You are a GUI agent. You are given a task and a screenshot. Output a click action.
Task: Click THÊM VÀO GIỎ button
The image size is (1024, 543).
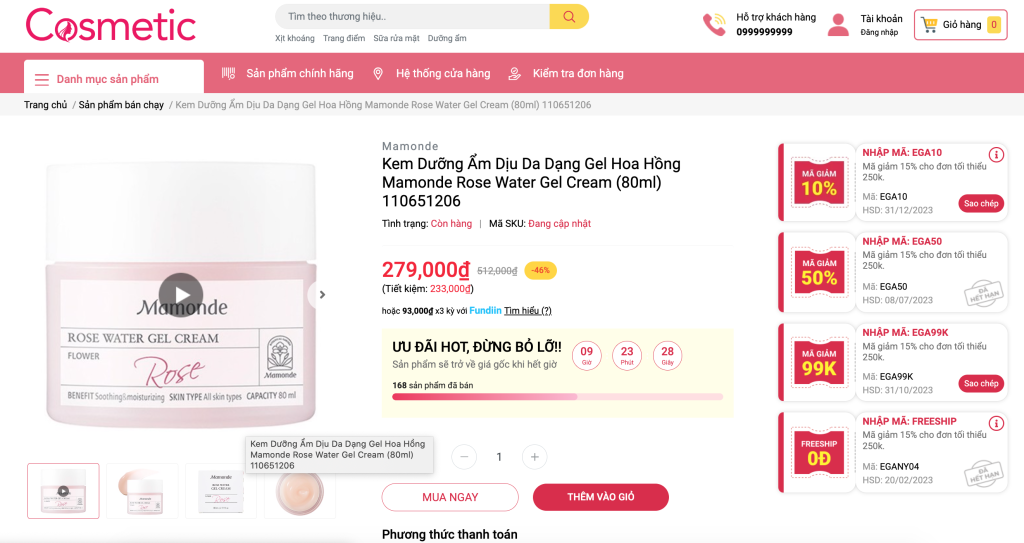pos(600,497)
